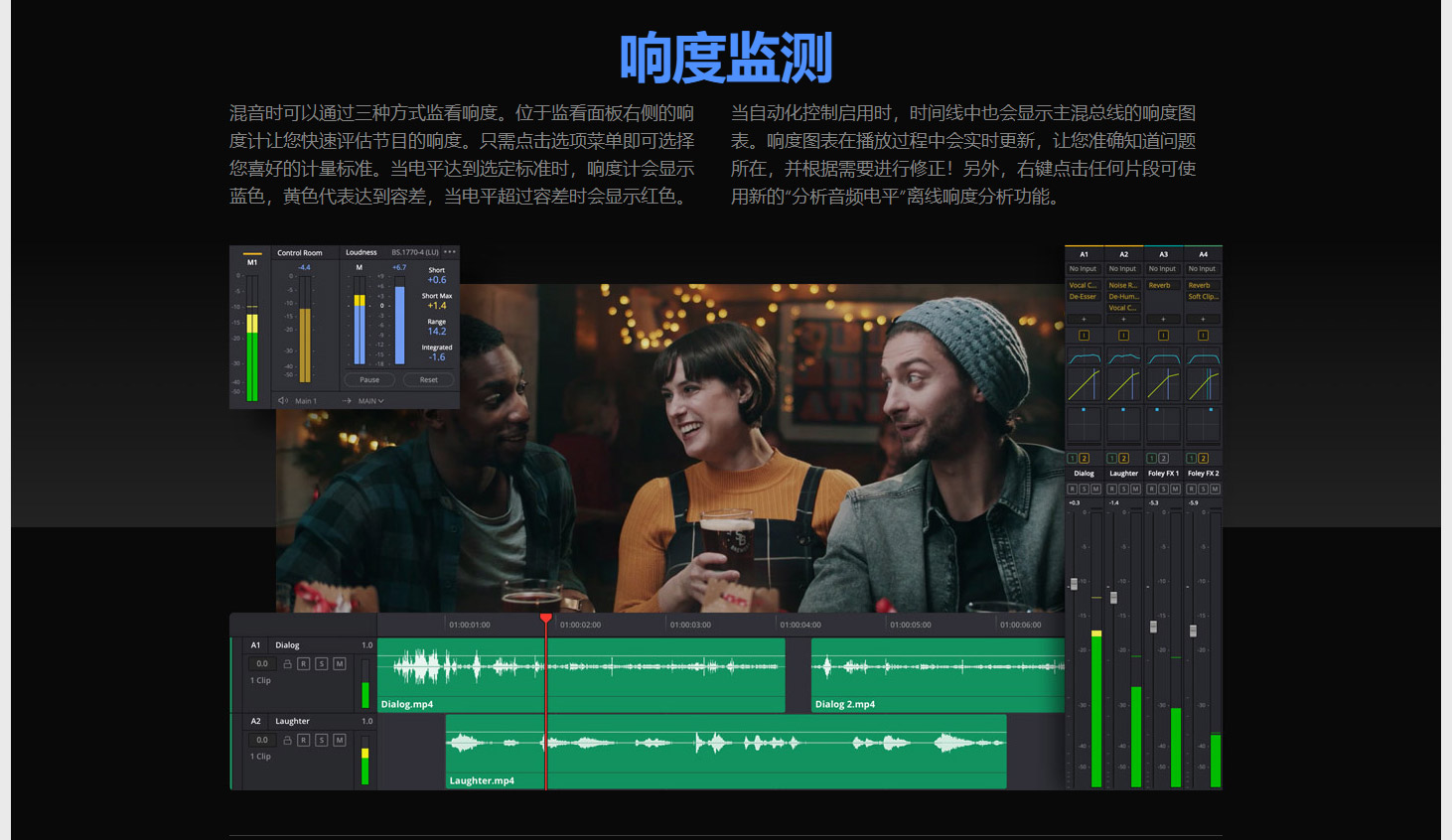Open the dynamics graph for mixer channel A2
The width and height of the screenshot is (1452, 840).
point(1123,384)
